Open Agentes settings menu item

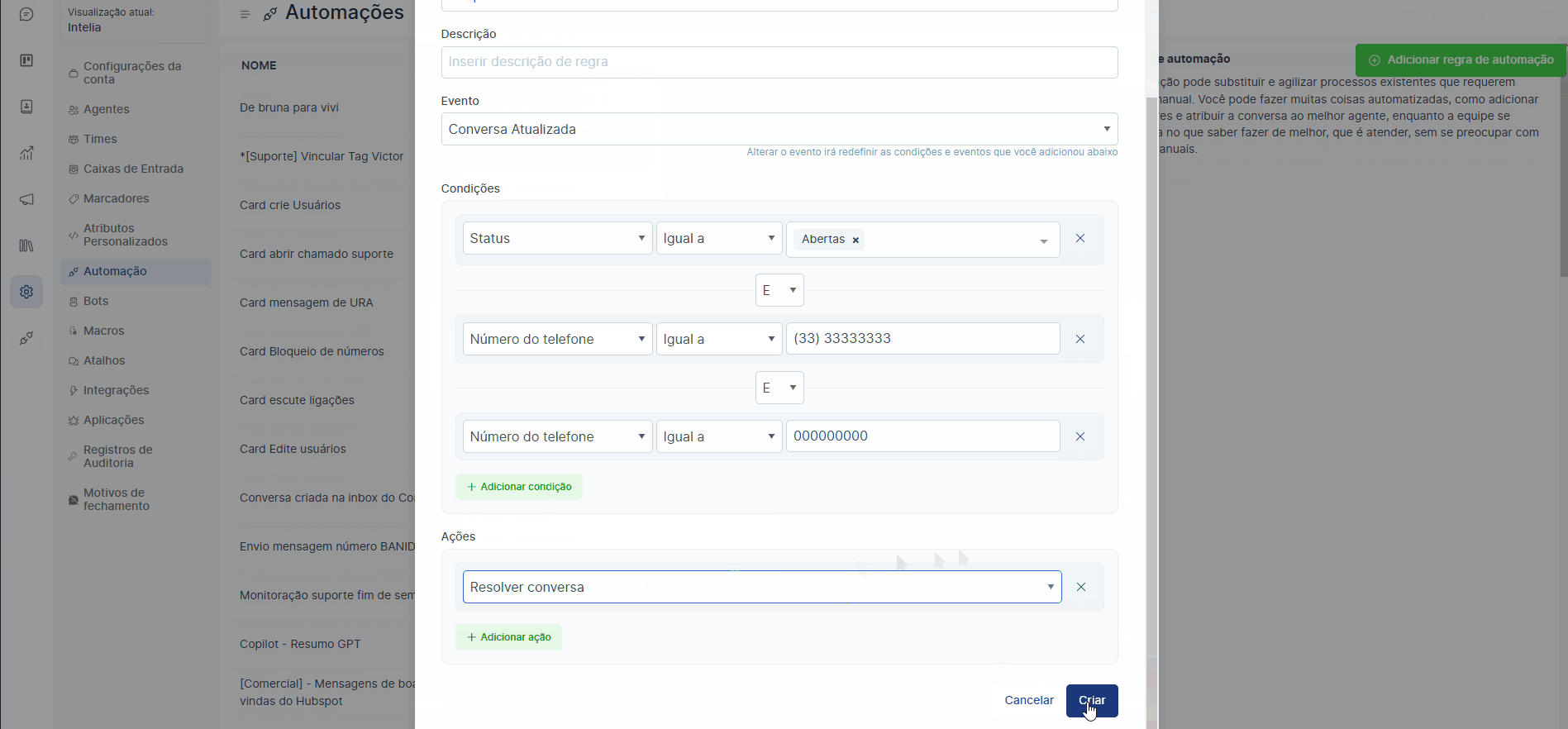coord(107,109)
